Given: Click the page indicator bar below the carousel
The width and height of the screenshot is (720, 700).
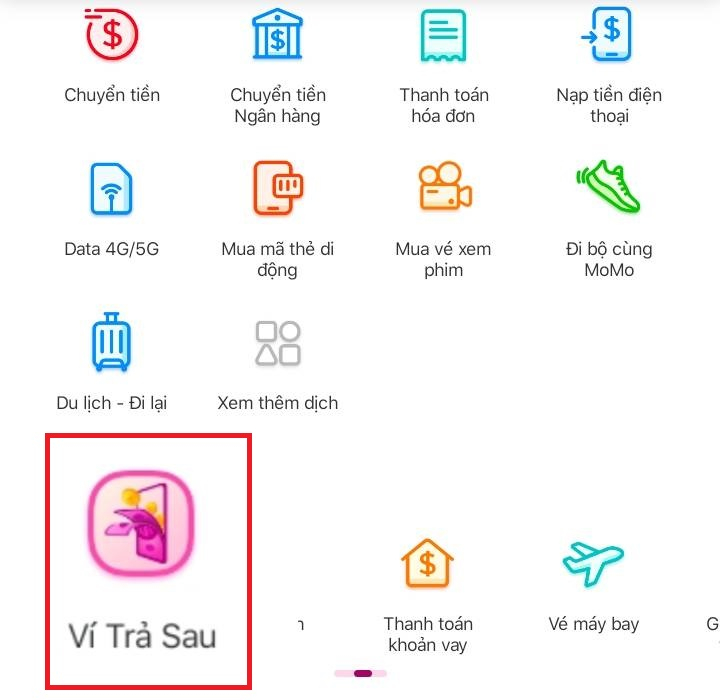Looking at the screenshot, I should point(360,673).
